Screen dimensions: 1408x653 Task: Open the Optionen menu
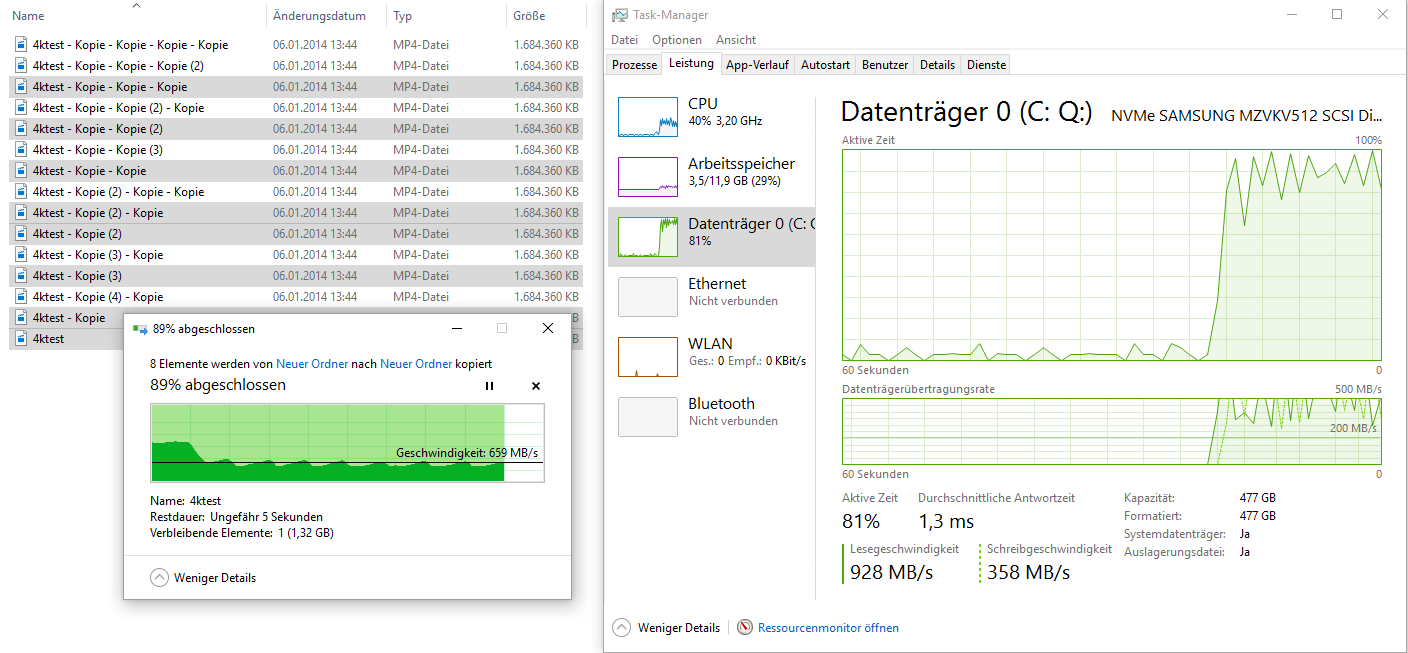point(677,40)
